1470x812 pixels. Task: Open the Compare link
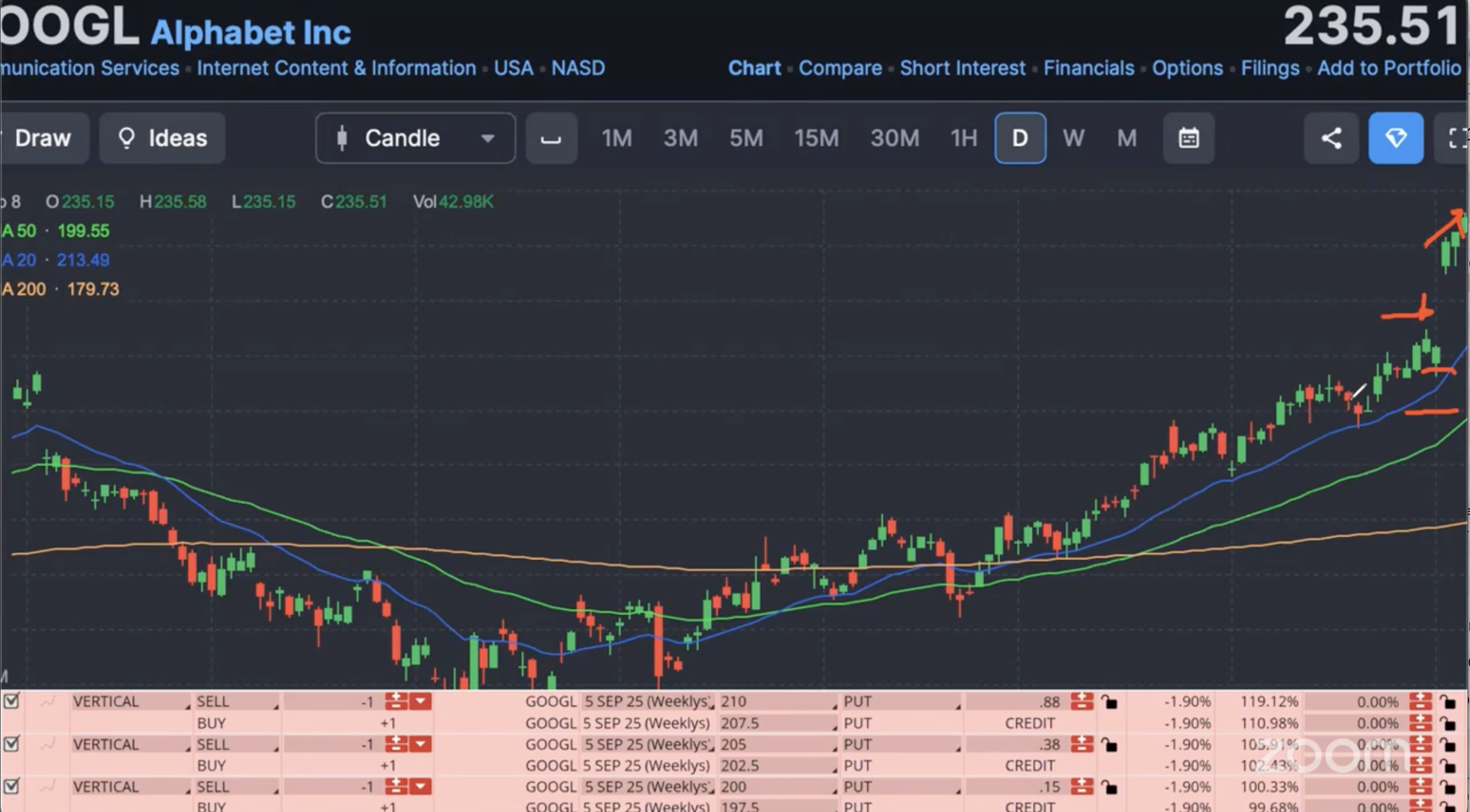[840, 68]
